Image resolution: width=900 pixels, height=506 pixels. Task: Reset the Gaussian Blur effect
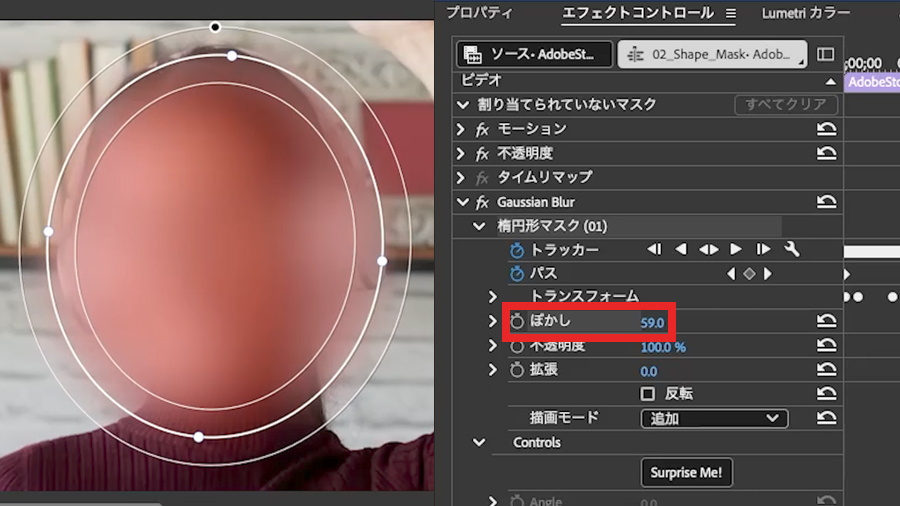pyautogui.click(x=827, y=201)
